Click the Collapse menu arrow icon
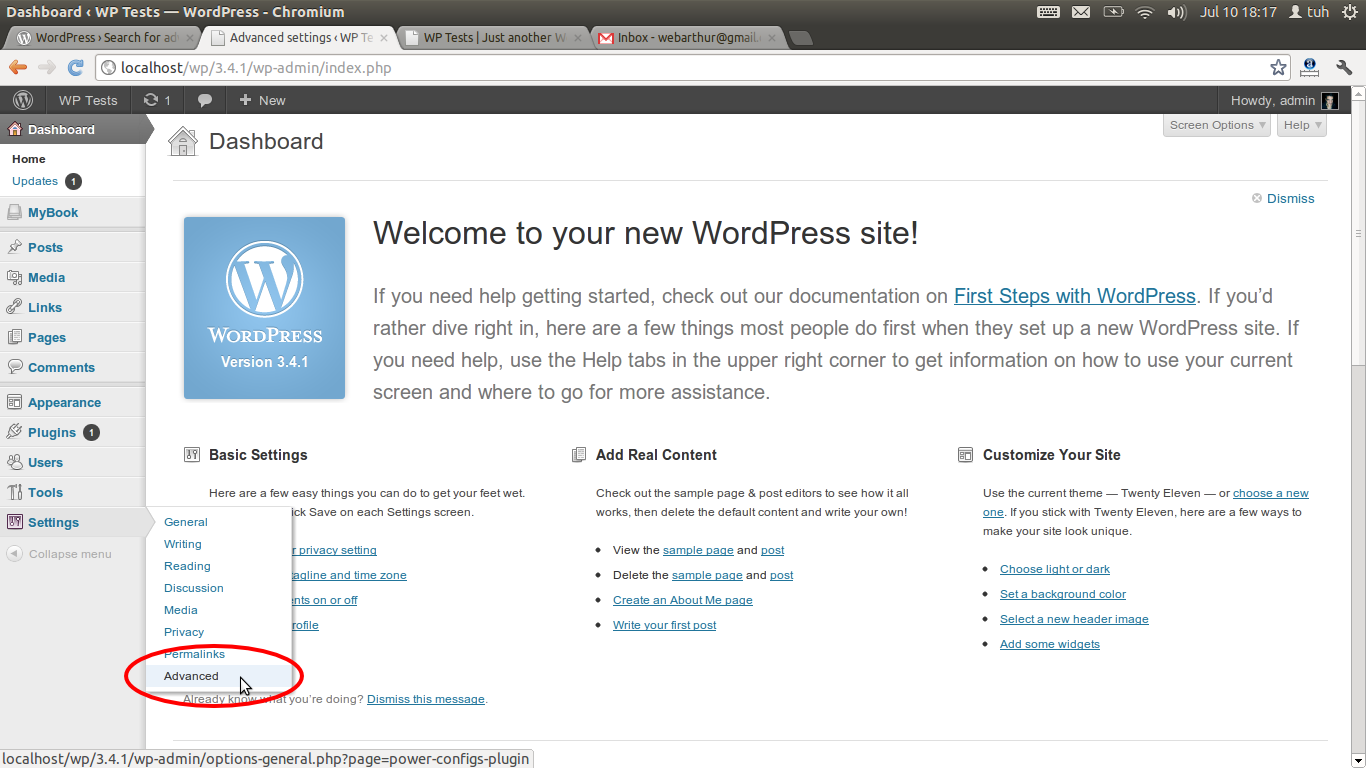The height and width of the screenshot is (768, 1366). pyautogui.click(x=15, y=553)
